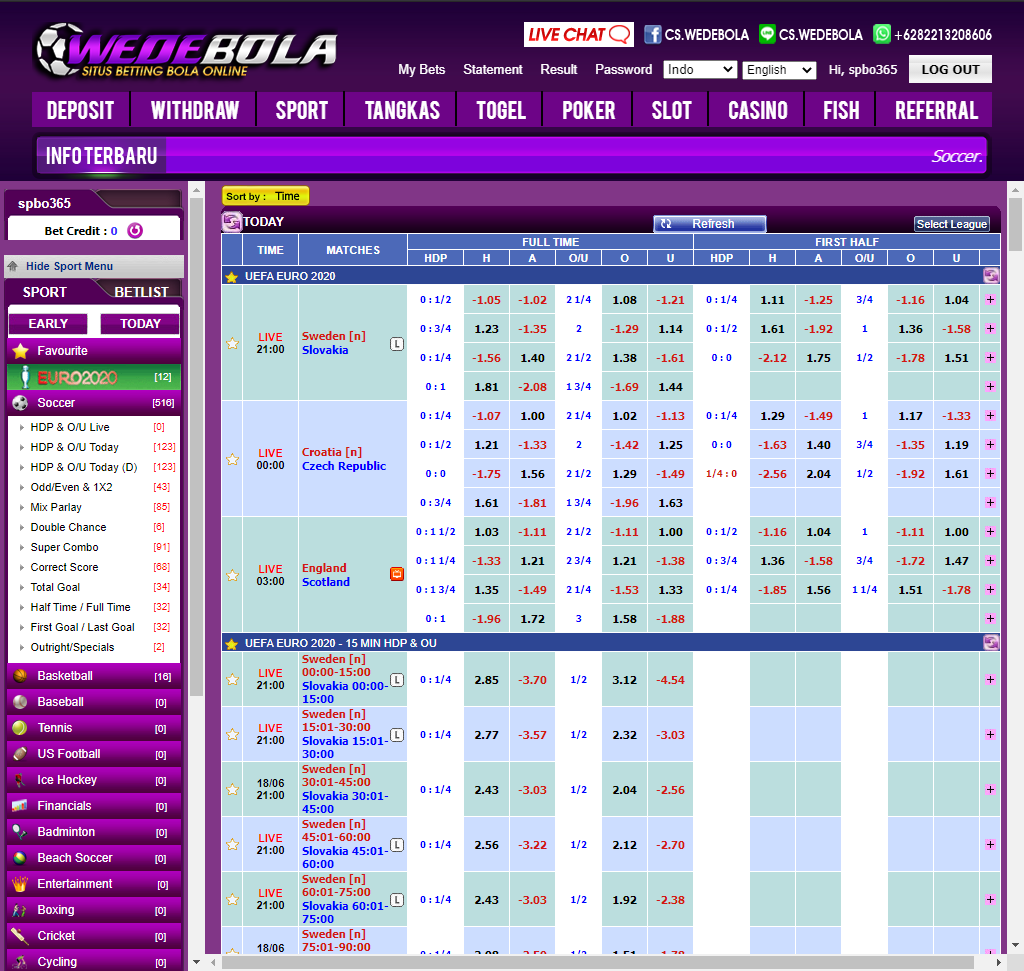The height and width of the screenshot is (971, 1024).
Task: Toggle the favorite star for Sweden Slovakia
Action: (232, 343)
